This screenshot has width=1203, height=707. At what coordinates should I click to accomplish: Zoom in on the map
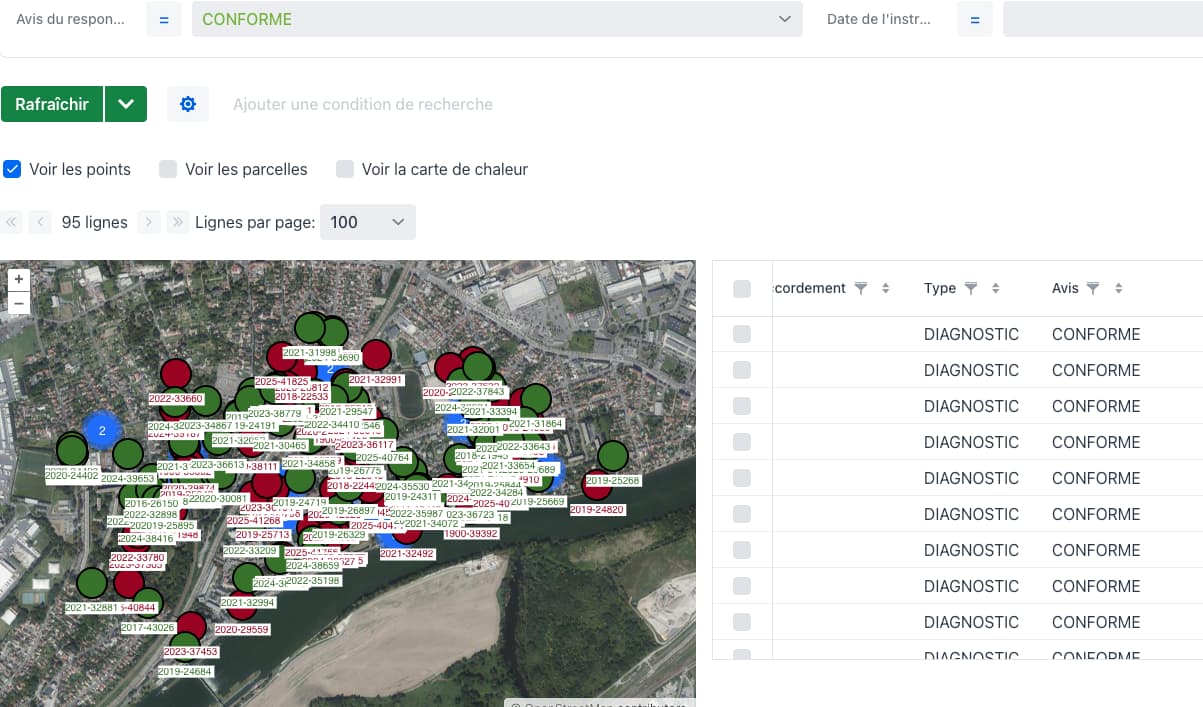(18, 279)
